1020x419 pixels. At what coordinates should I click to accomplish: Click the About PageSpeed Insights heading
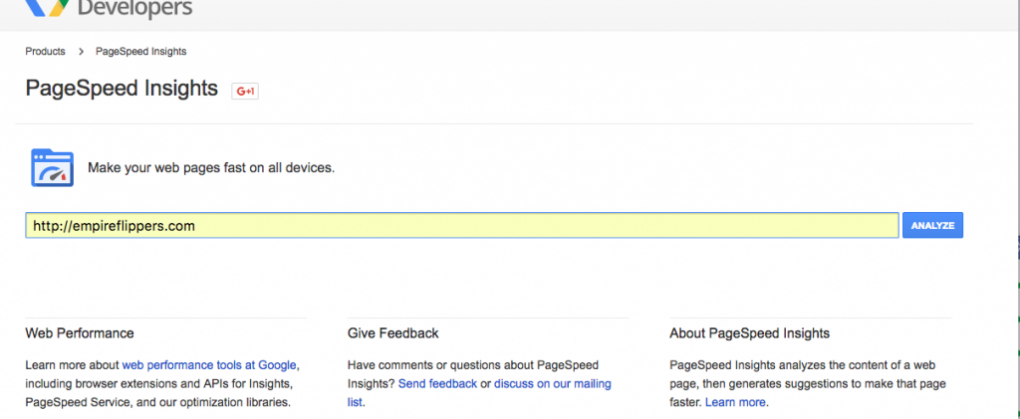[x=749, y=333]
